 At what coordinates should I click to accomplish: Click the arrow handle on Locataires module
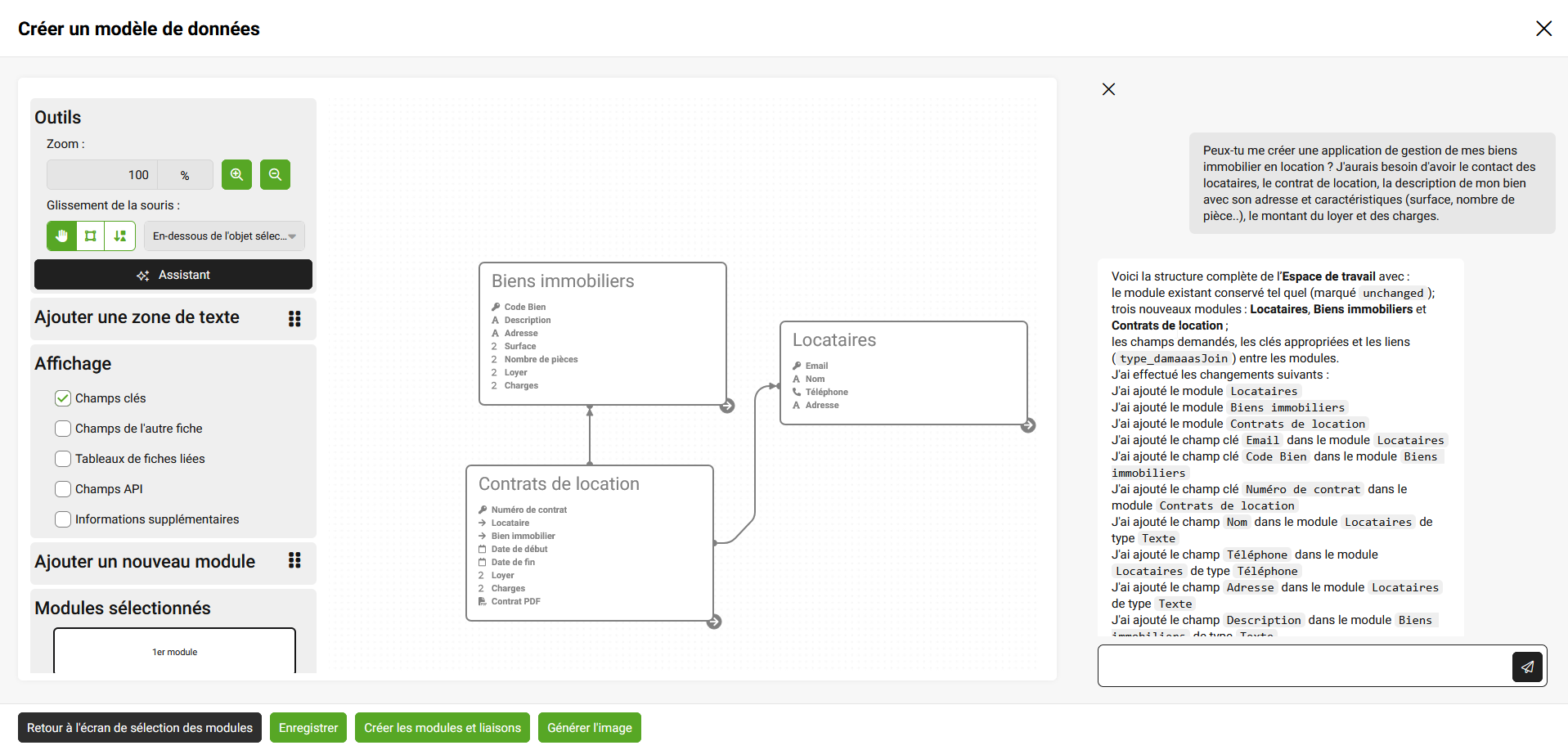(1028, 425)
